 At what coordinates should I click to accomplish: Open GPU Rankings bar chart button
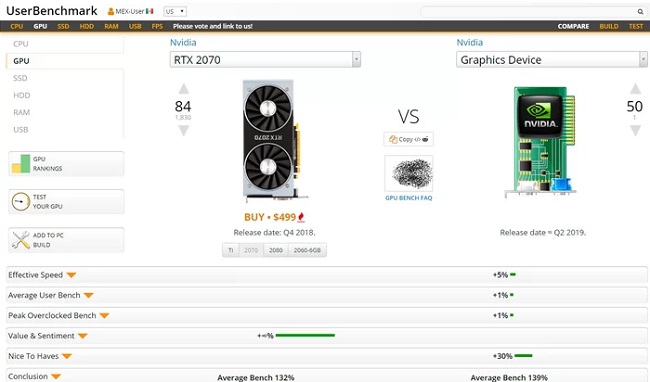pyautogui.click(x=66, y=164)
